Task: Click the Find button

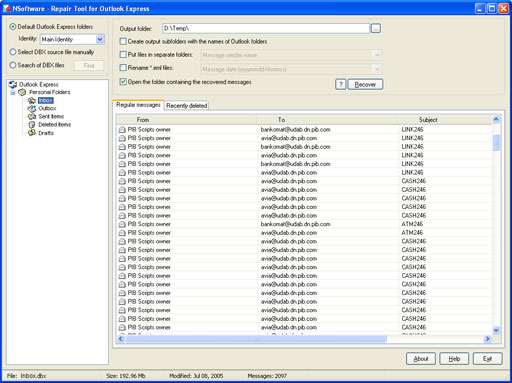Action: point(89,66)
